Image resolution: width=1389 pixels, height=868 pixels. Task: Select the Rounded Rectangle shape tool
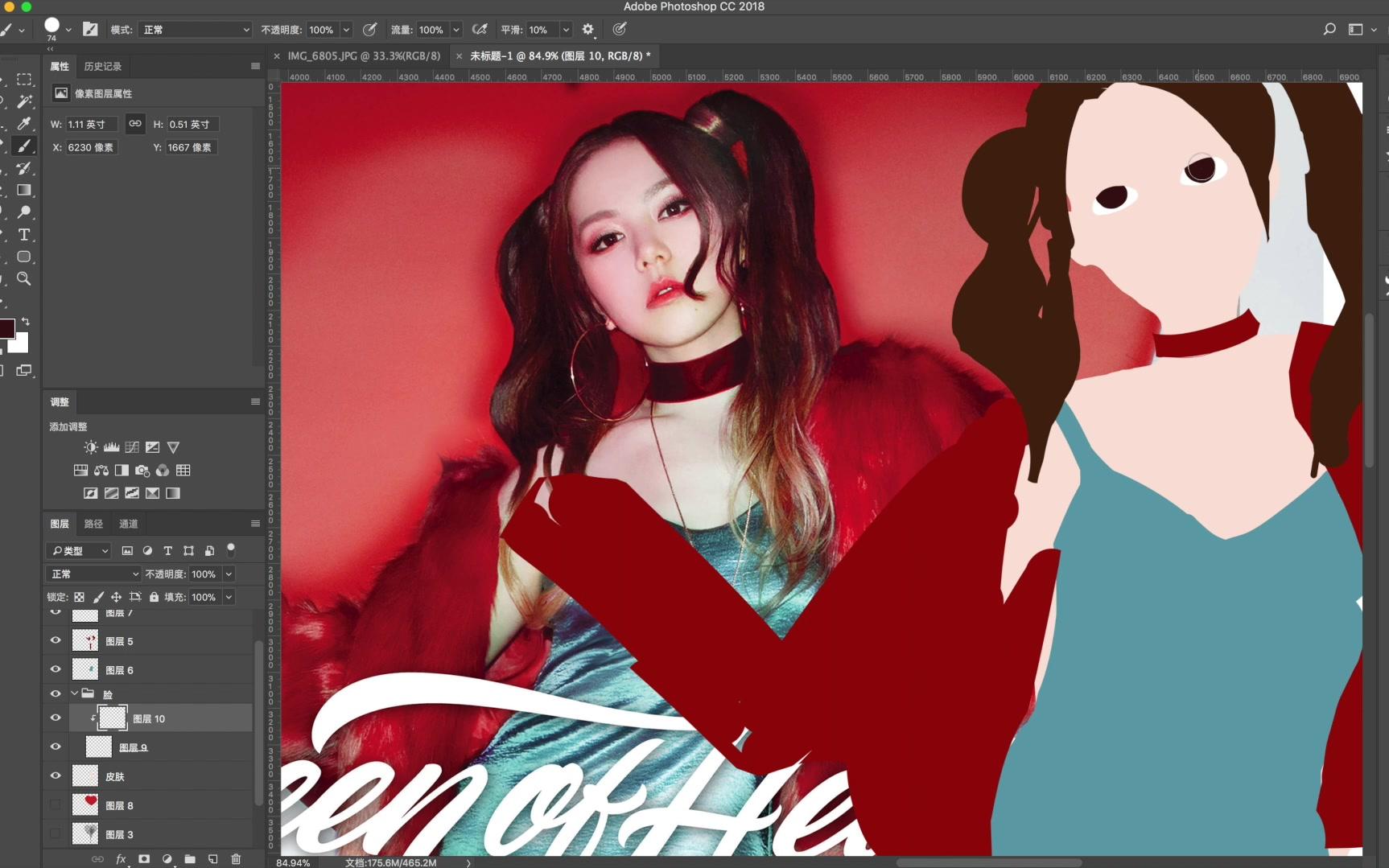[x=24, y=257]
